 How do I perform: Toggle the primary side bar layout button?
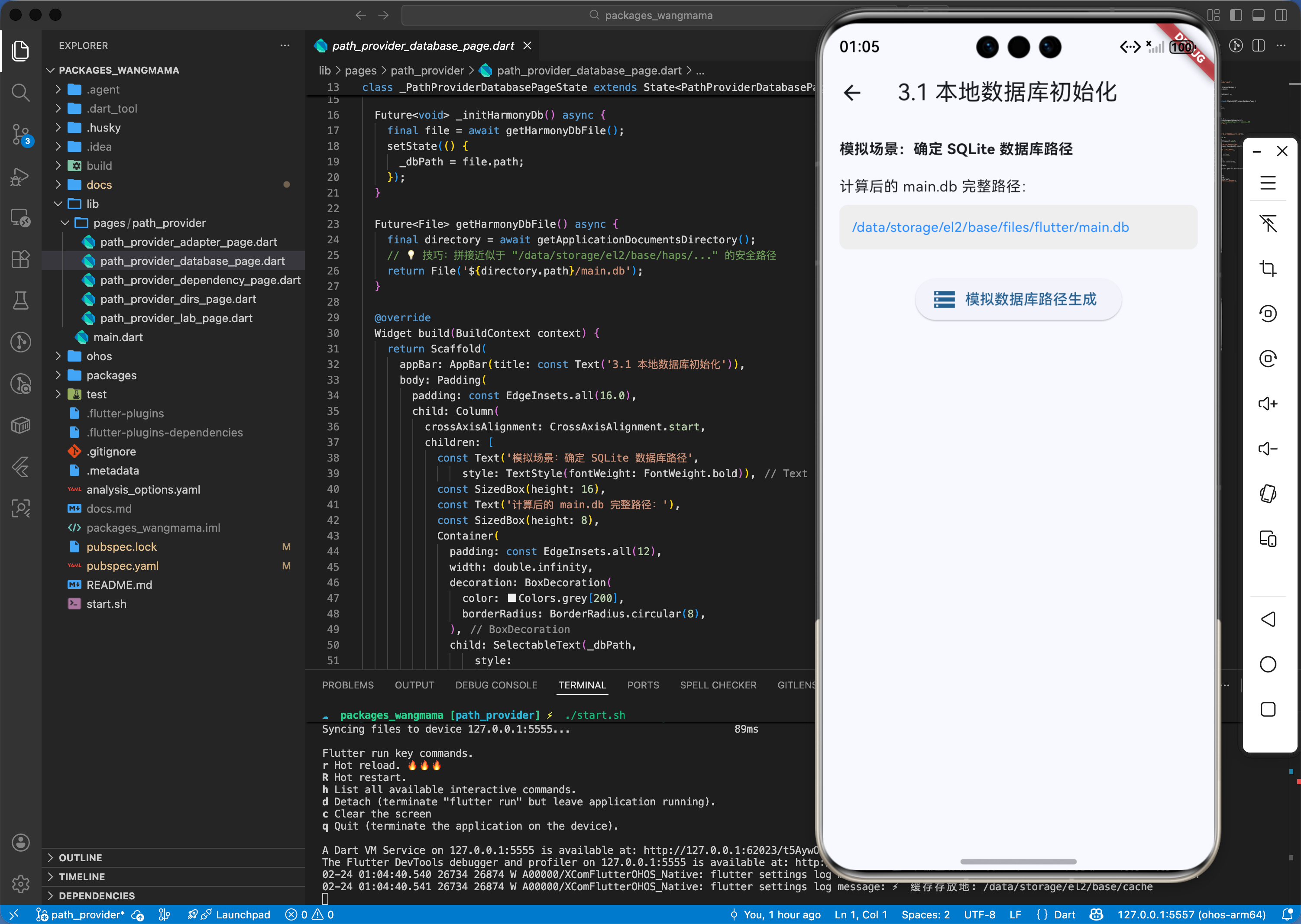point(1236,15)
